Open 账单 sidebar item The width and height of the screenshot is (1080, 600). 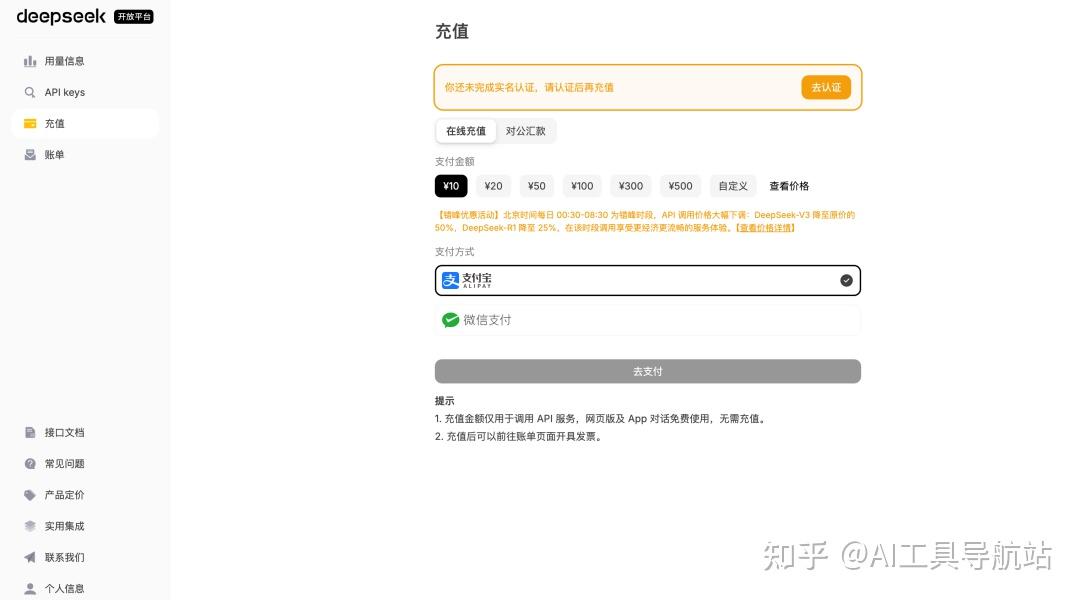[85, 155]
